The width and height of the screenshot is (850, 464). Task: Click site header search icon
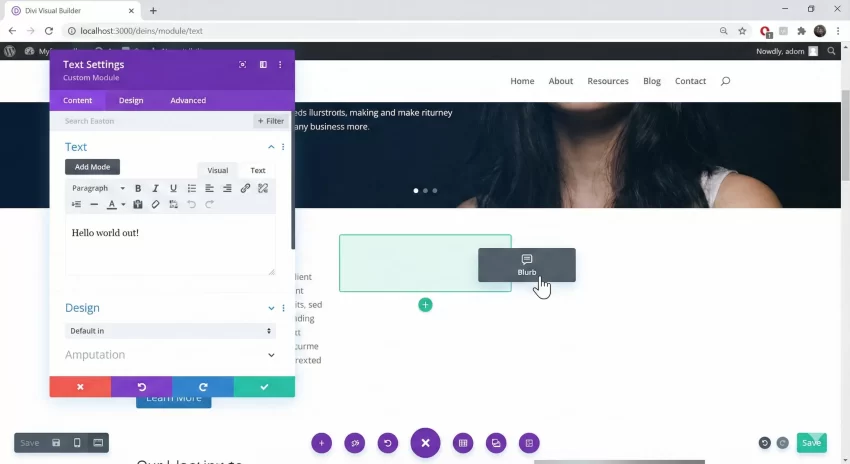725,81
